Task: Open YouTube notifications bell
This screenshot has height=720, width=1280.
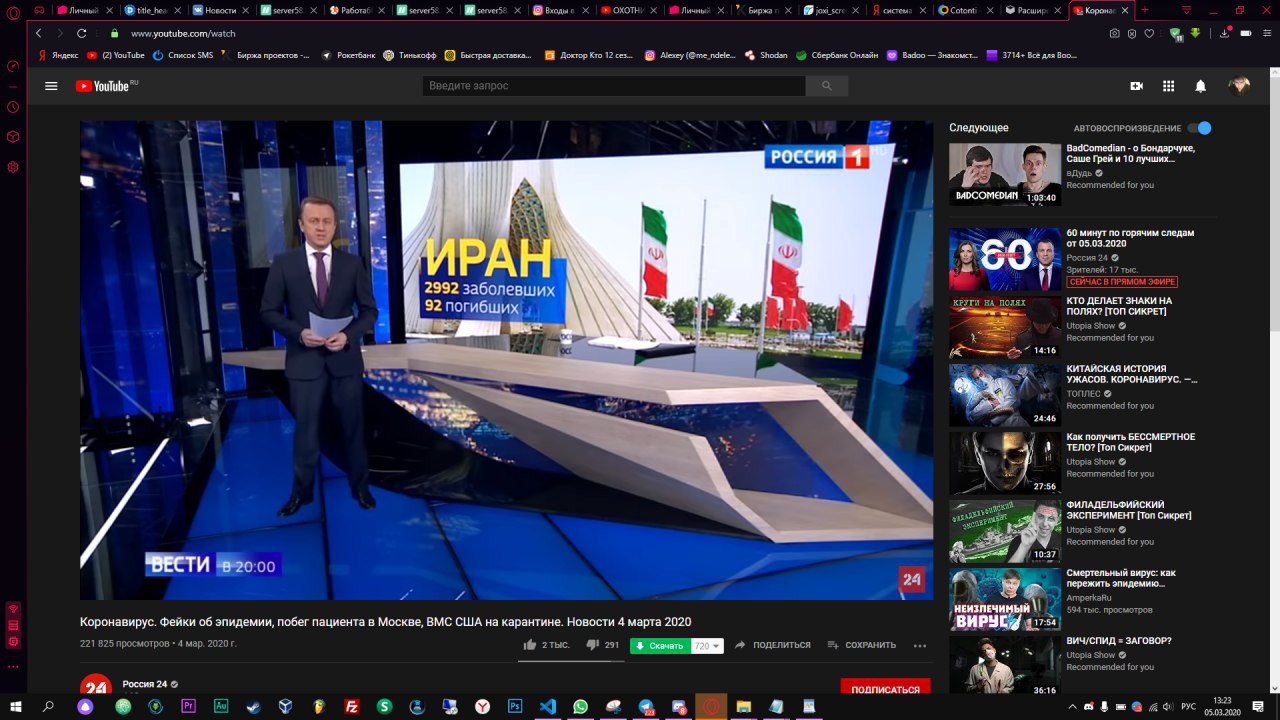Action: [1200, 86]
